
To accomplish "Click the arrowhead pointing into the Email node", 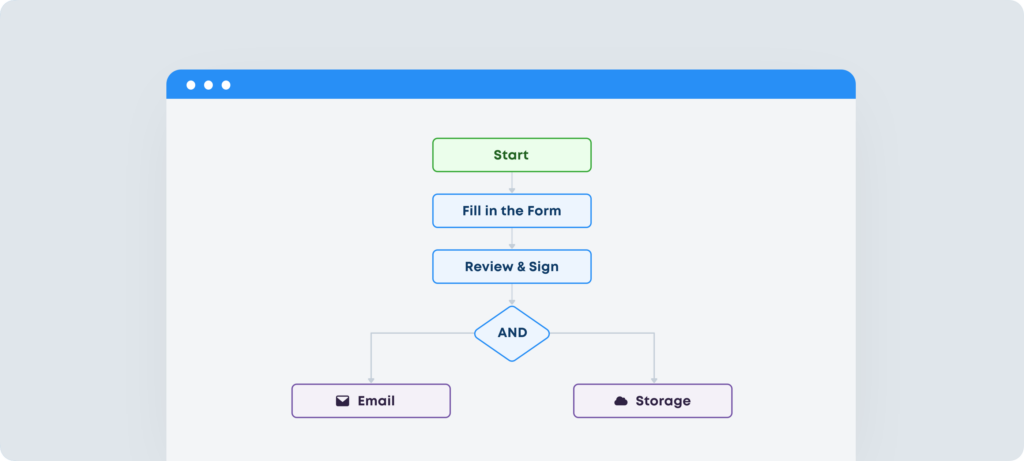I will coord(371,379).
